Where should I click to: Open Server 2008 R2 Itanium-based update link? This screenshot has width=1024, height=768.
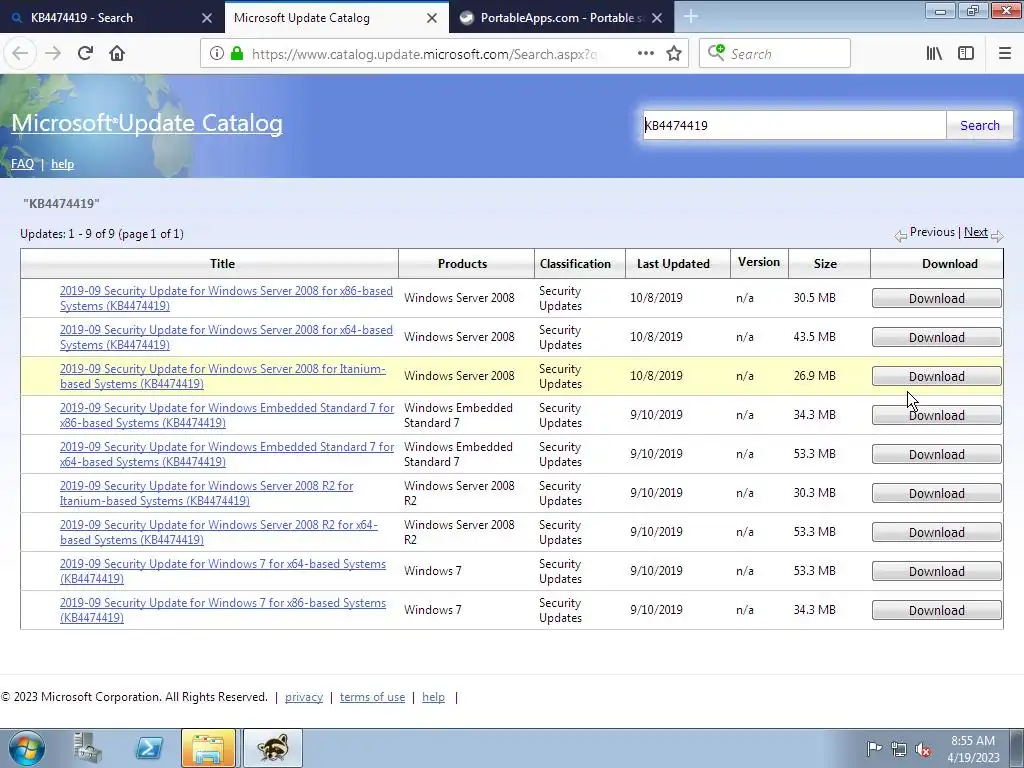click(206, 493)
